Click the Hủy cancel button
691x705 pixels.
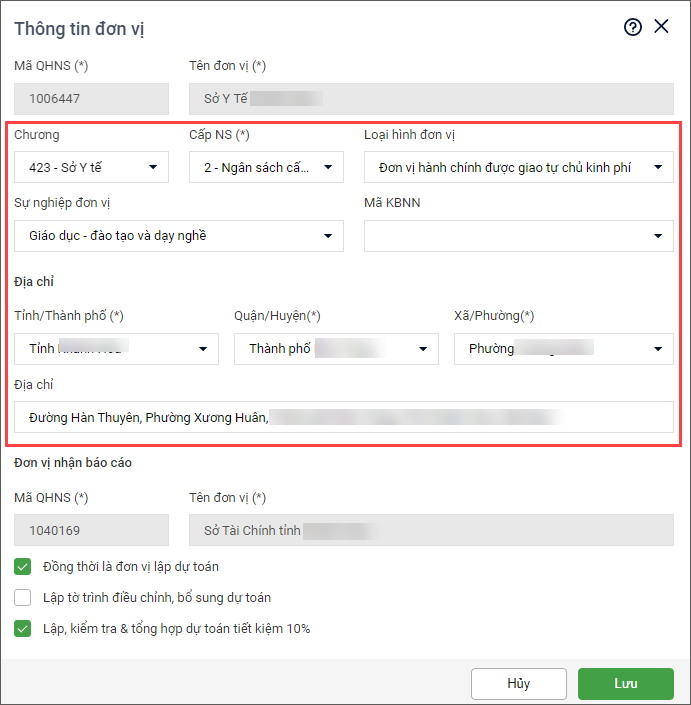(x=518, y=684)
